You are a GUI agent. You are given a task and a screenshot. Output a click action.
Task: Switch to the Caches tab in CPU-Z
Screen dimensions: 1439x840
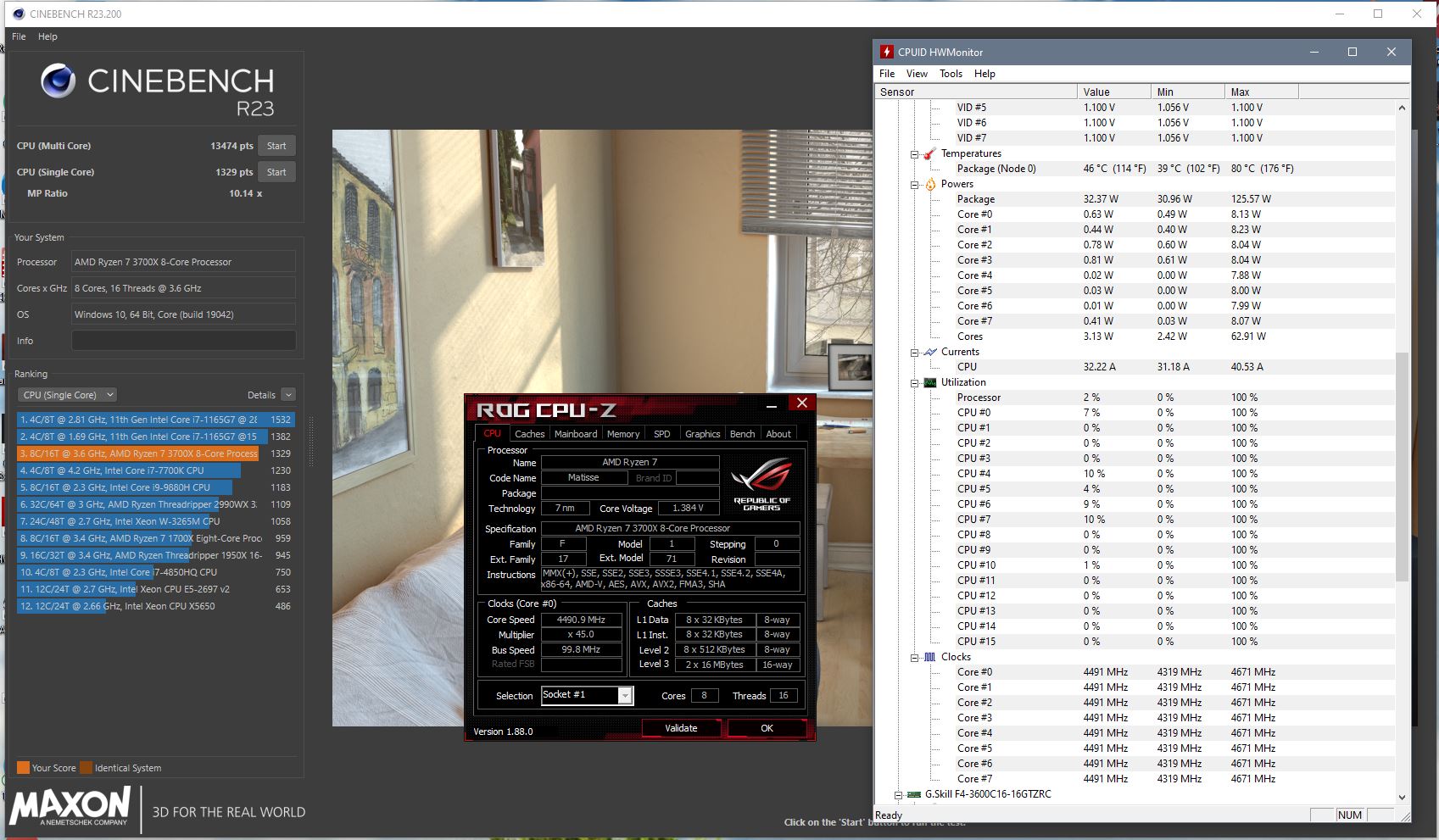click(529, 434)
